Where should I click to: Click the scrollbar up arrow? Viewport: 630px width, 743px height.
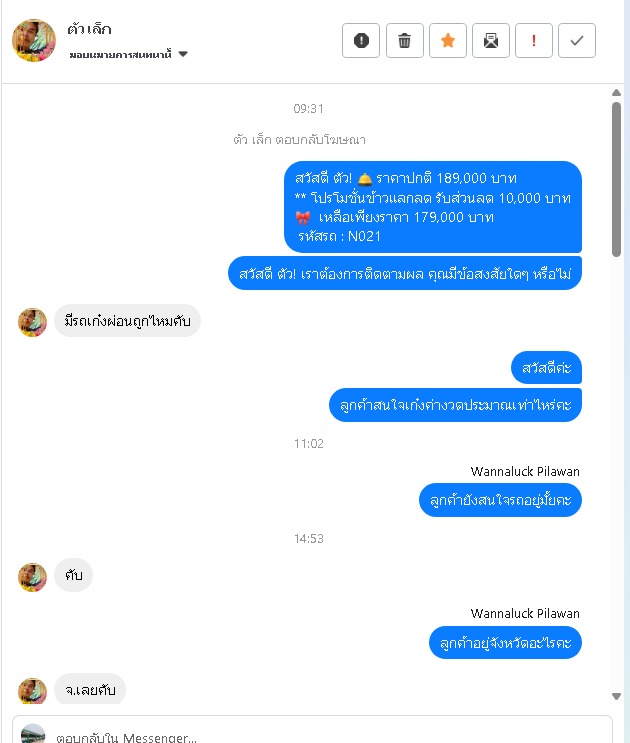616,93
